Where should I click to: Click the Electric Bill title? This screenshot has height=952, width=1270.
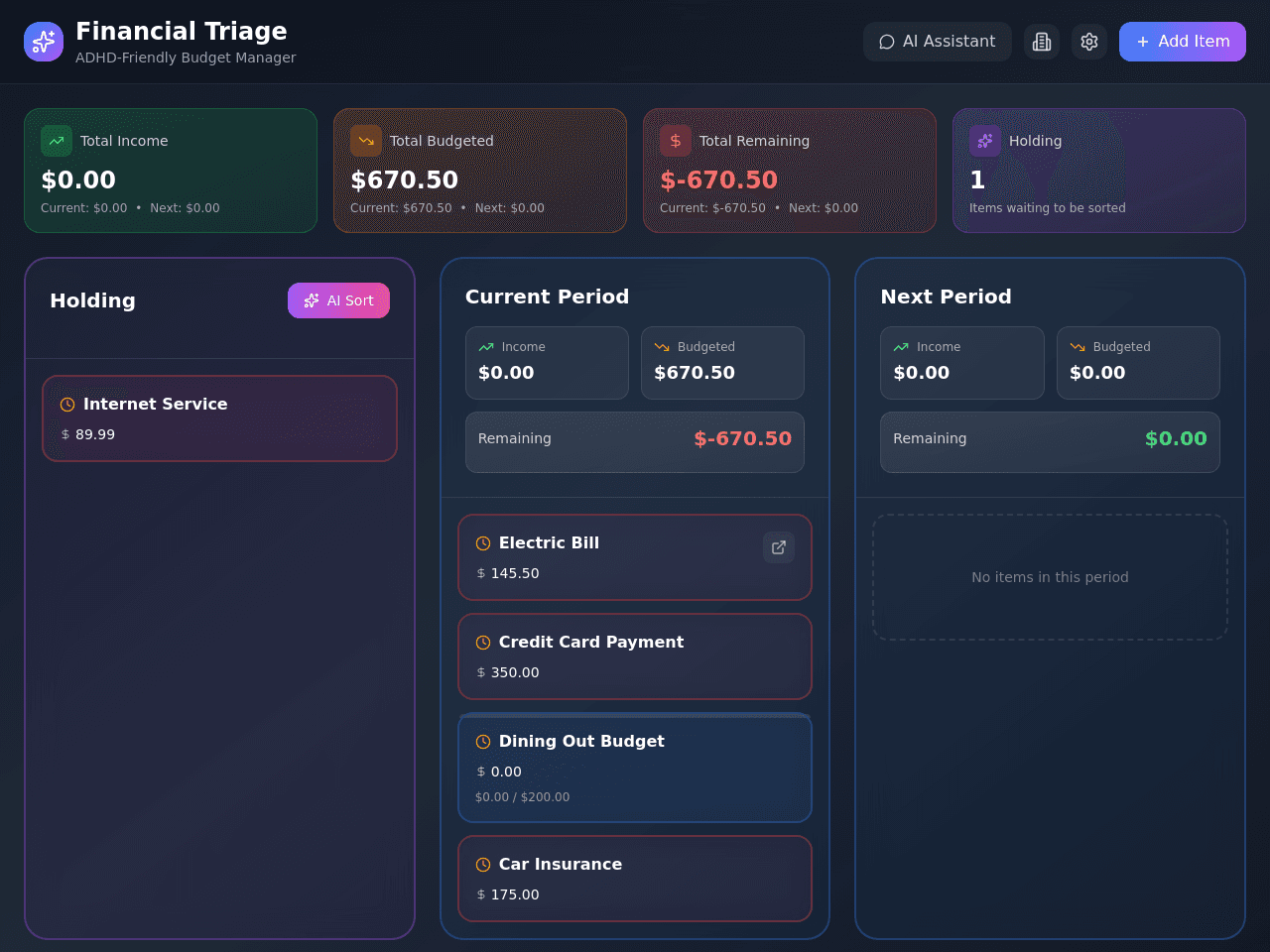(x=549, y=543)
